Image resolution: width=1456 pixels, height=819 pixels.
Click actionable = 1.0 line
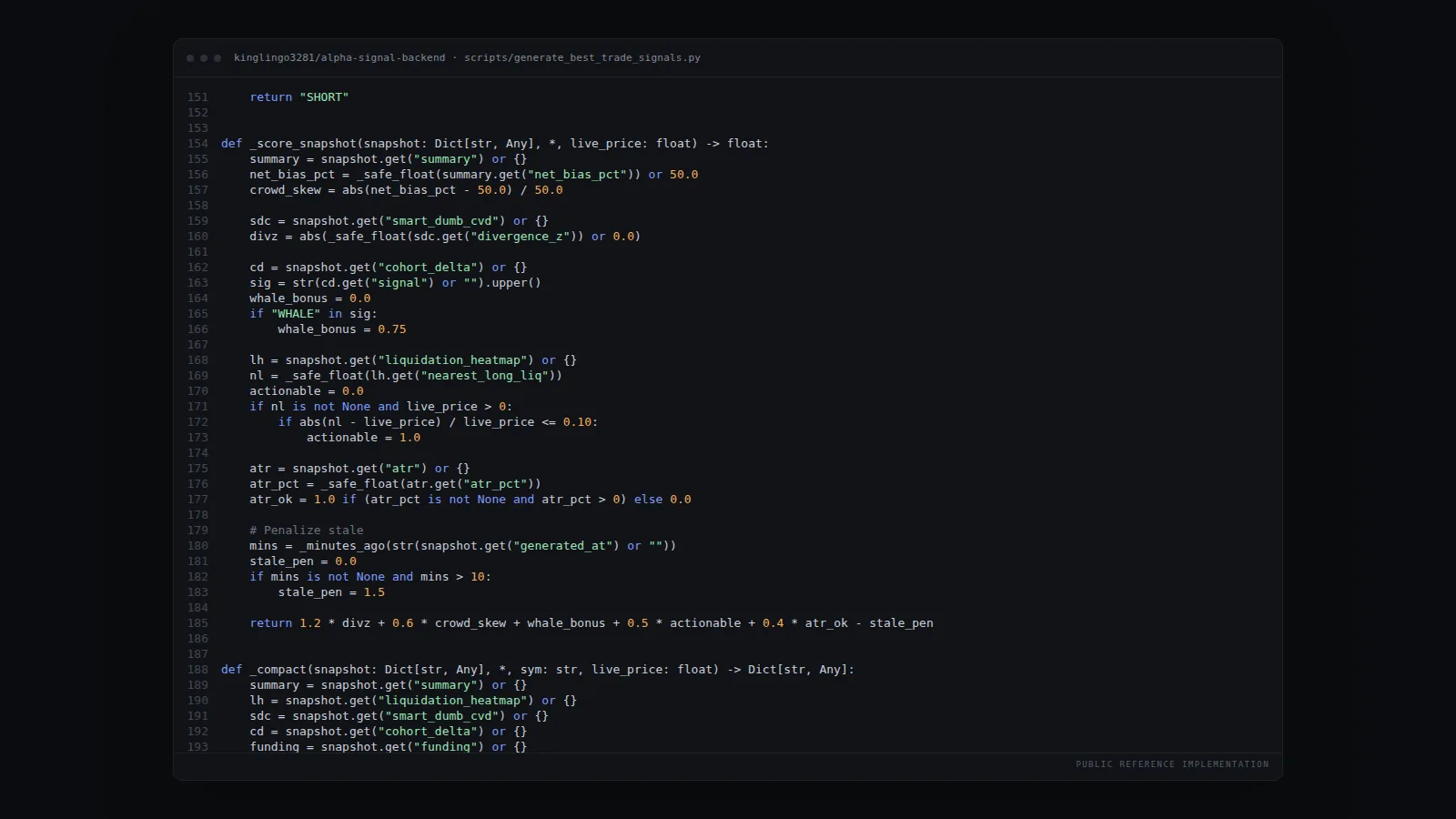[364, 438]
